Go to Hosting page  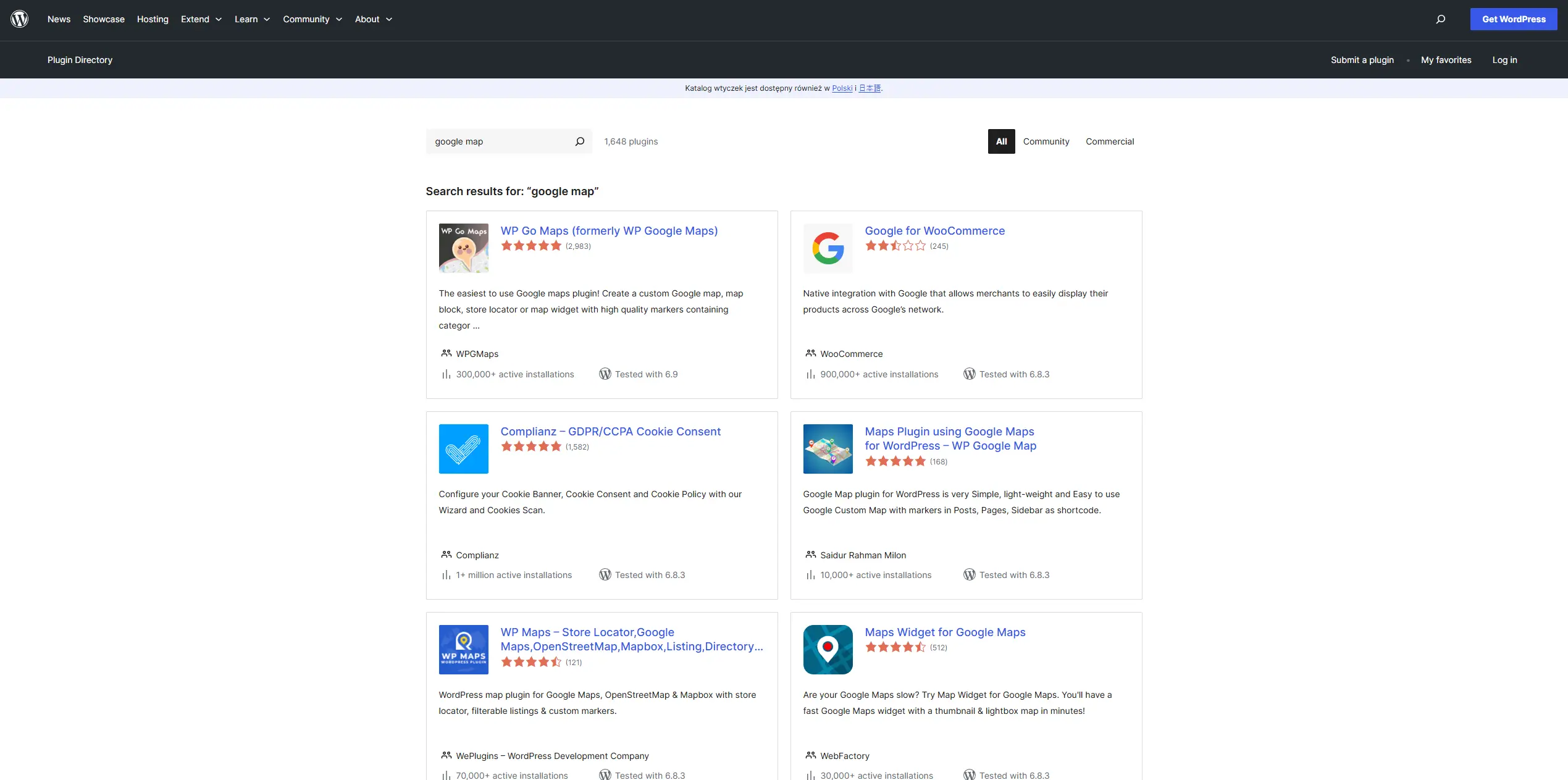pos(153,19)
